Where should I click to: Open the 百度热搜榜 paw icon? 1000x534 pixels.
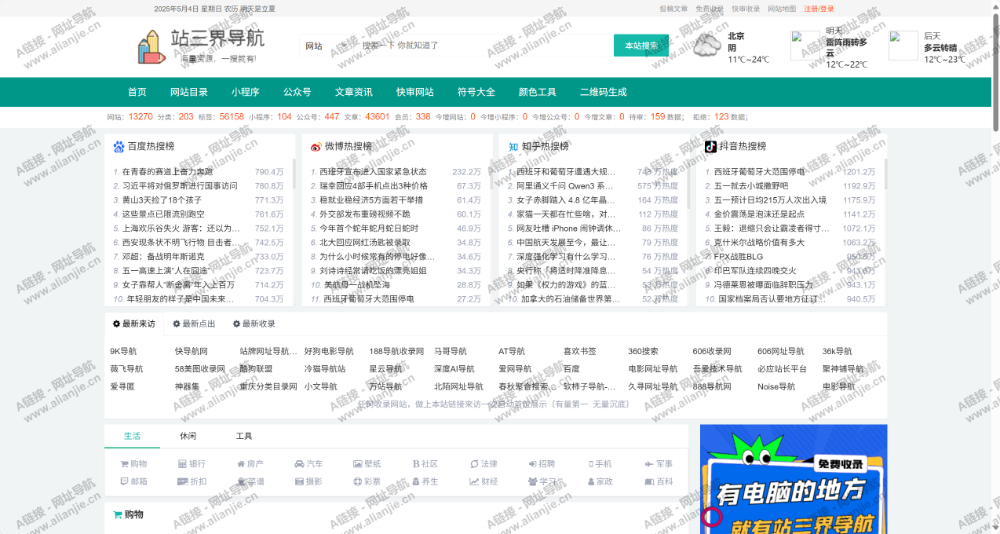119,147
